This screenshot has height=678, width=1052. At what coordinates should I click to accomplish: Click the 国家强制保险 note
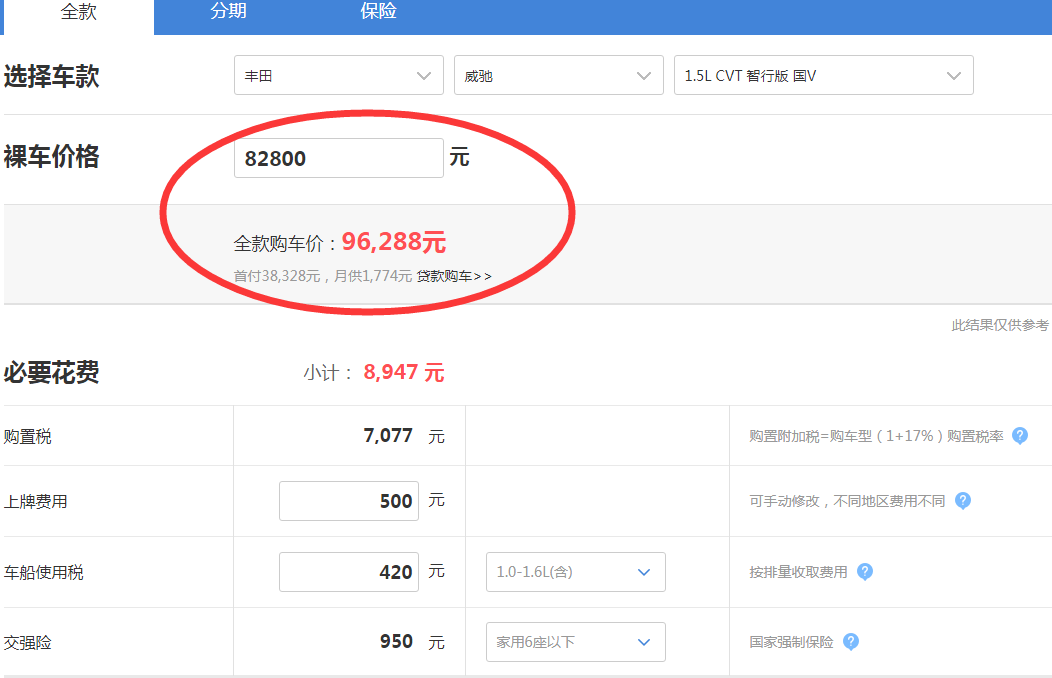(x=791, y=642)
